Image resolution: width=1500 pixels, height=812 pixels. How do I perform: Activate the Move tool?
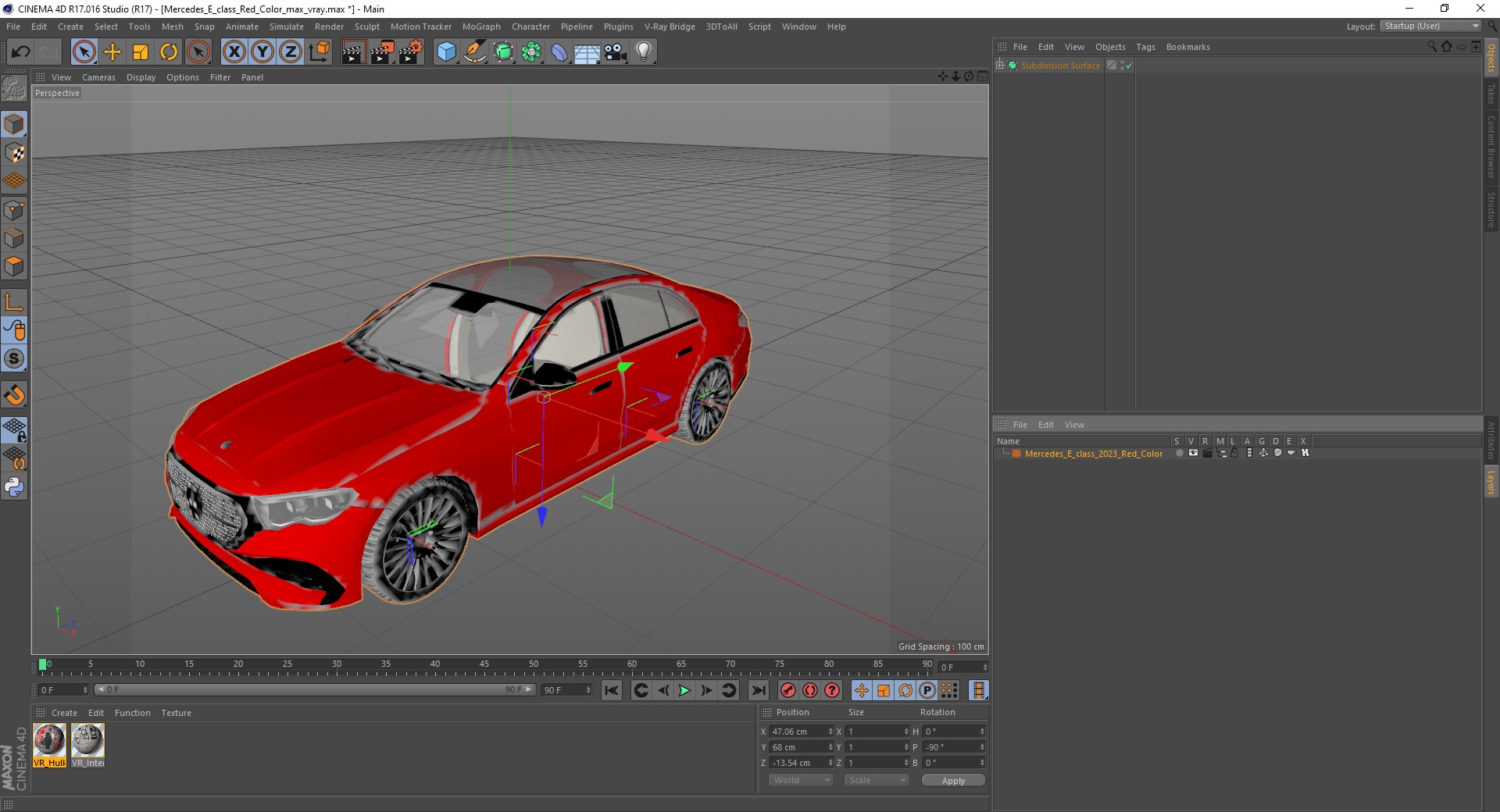(112, 52)
